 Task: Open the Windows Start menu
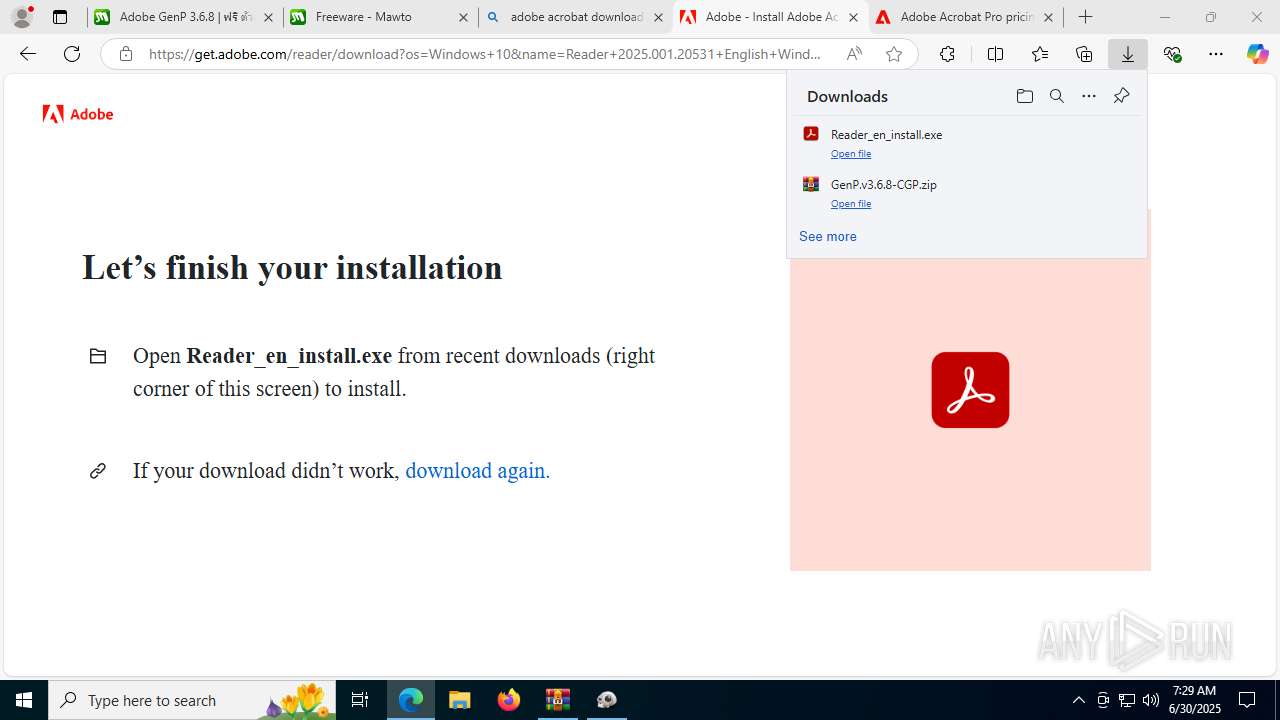(x=24, y=700)
